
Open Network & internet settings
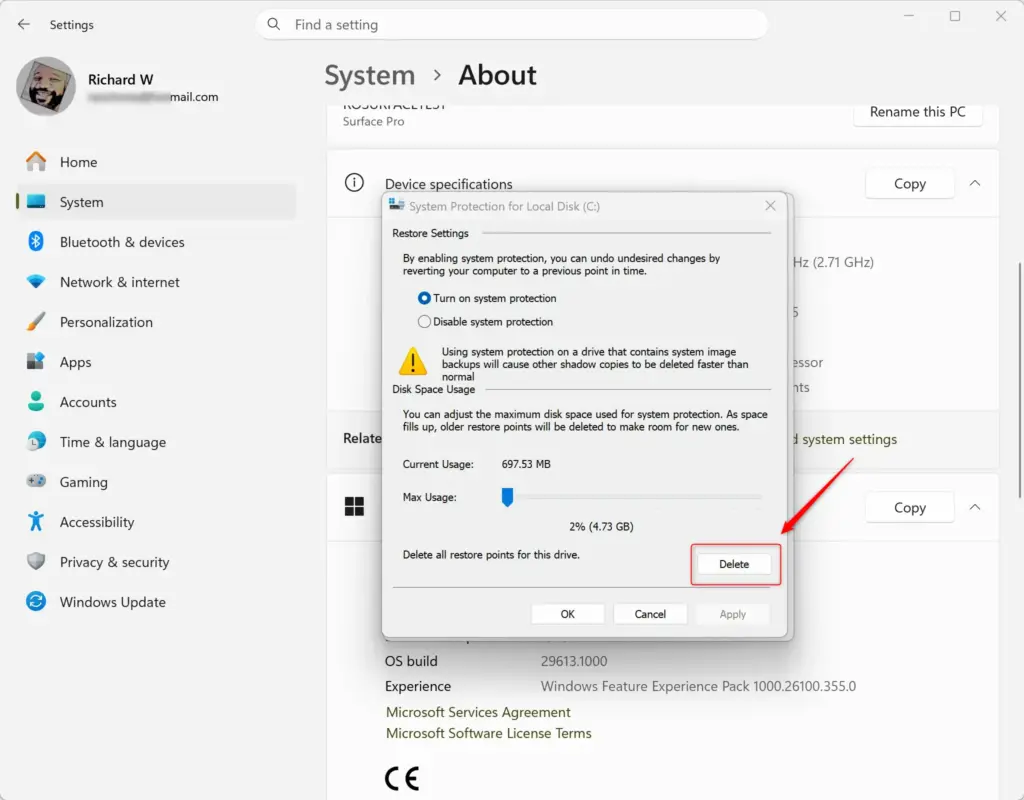[x=157, y=282]
